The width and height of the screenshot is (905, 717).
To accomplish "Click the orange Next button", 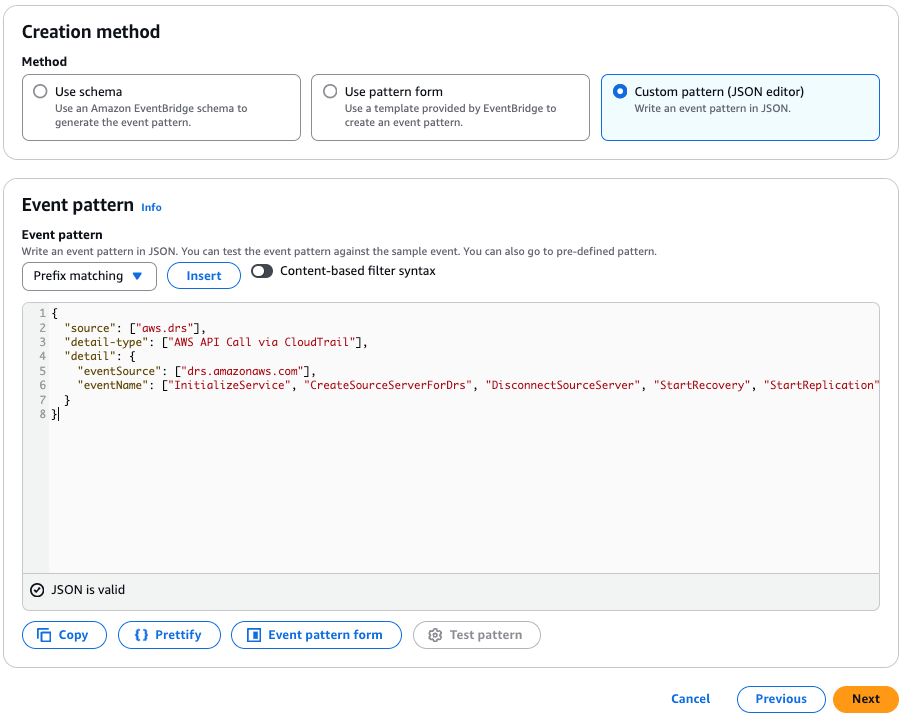I will coord(865,699).
